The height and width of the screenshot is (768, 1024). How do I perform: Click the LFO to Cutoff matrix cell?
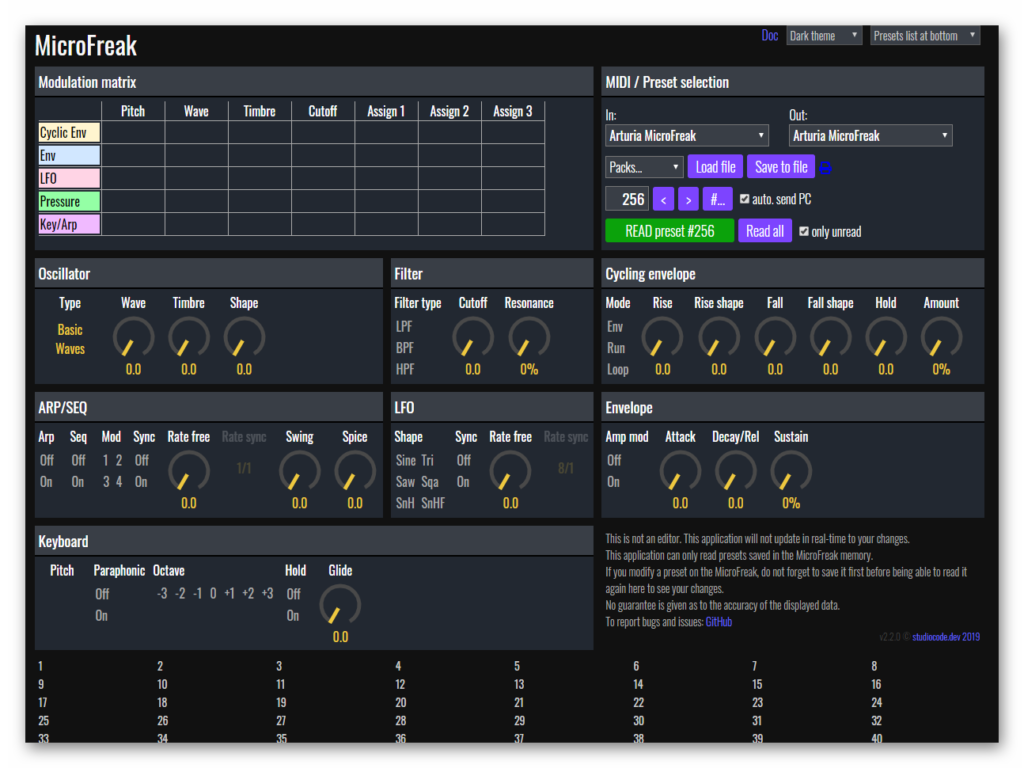[323, 178]
